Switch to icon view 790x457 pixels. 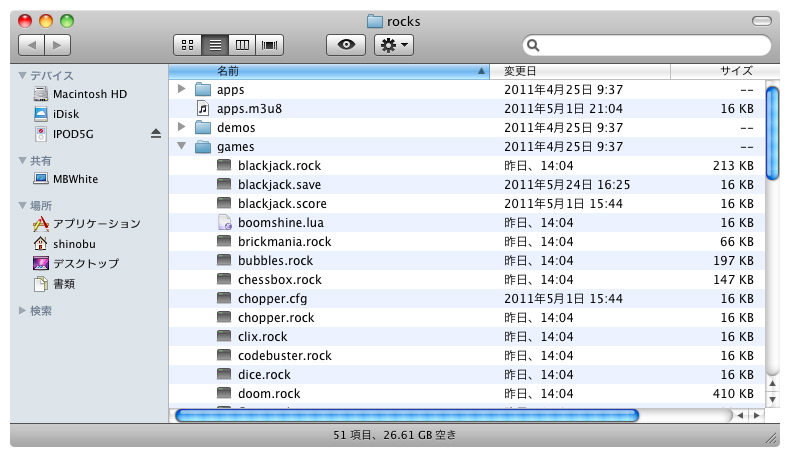[x=187, y=45]
